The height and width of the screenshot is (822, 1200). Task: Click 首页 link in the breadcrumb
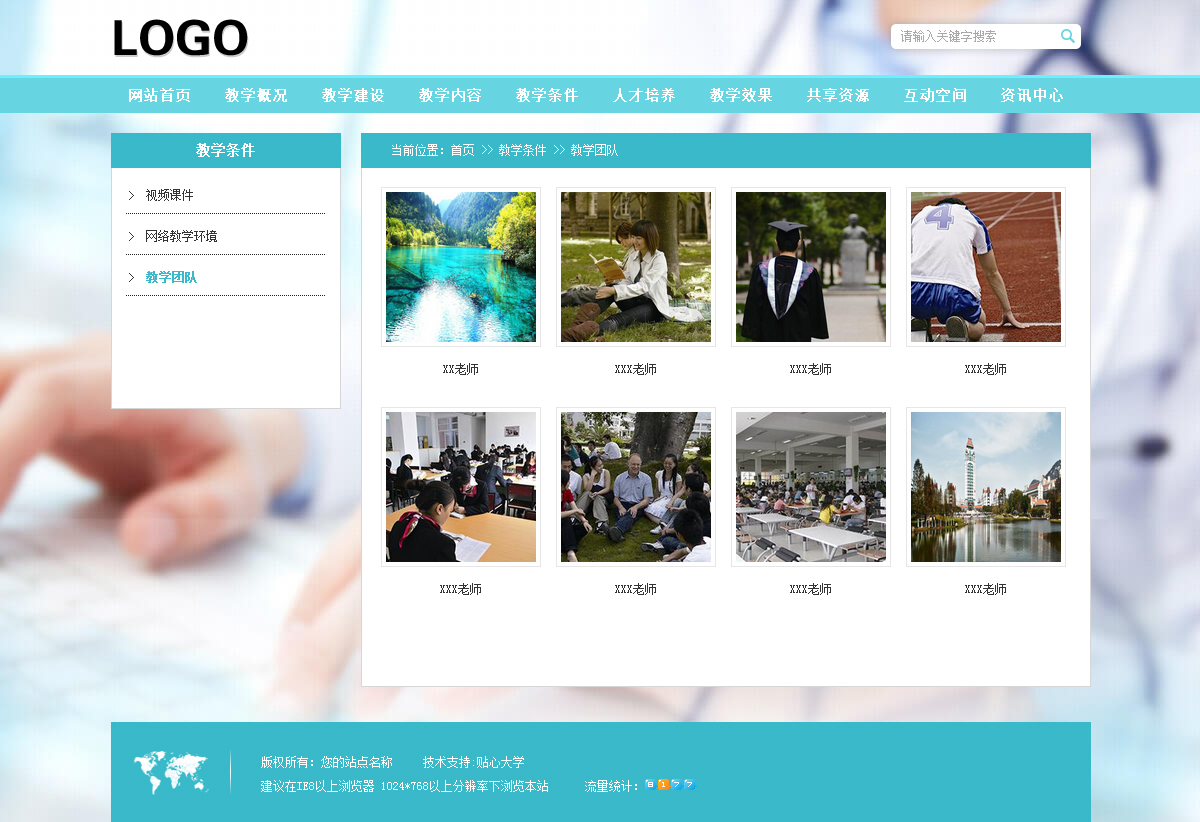tap(462, 151)
